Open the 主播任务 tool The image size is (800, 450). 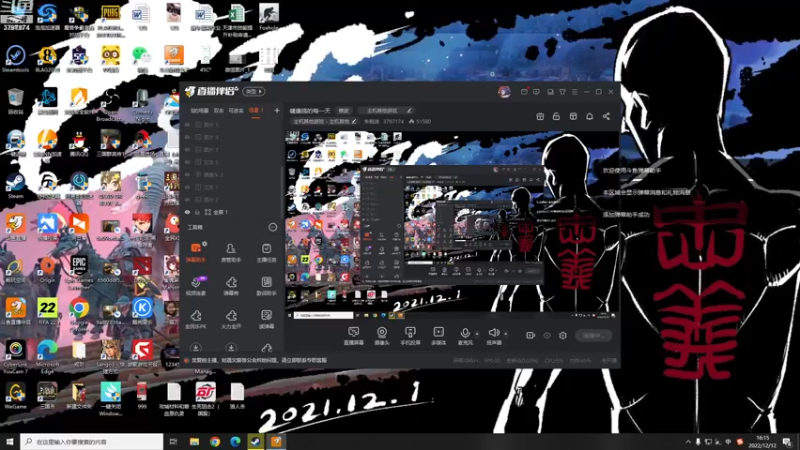pyautogui.click(x=266, y=252)
